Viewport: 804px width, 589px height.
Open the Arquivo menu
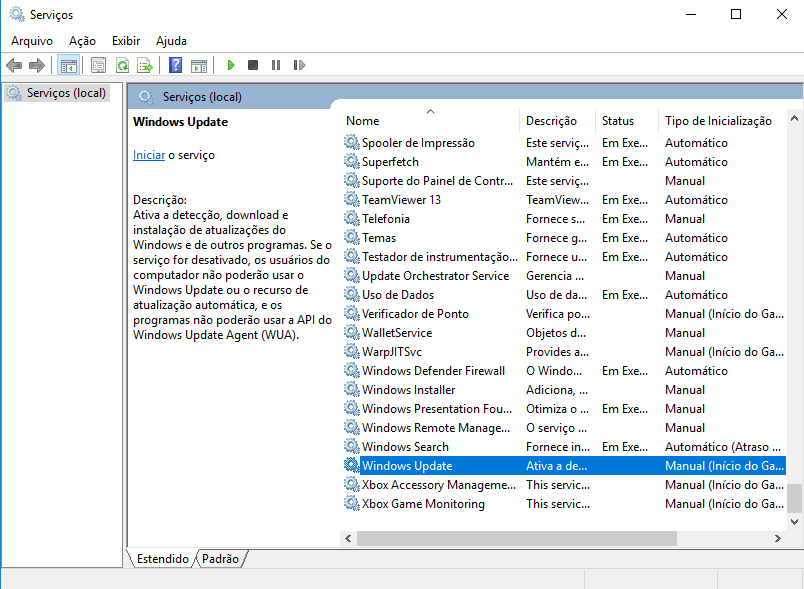click(x=32, y=41)
